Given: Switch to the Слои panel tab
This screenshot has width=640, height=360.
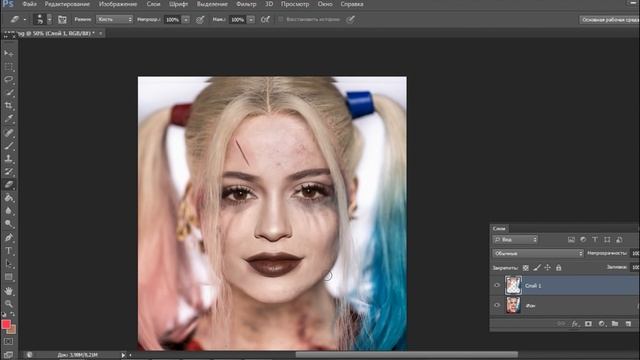Looking at the screenshot, I should point(499,228).
